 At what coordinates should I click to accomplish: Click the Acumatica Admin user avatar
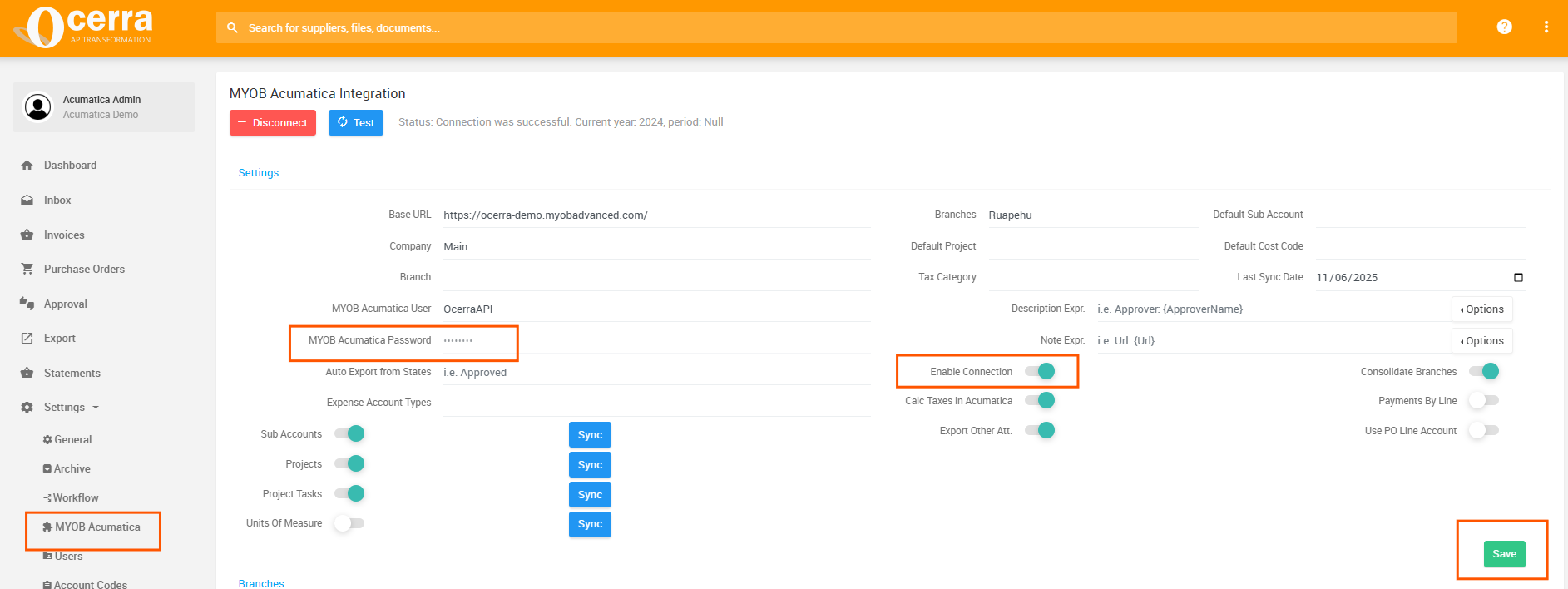point(37,106)
